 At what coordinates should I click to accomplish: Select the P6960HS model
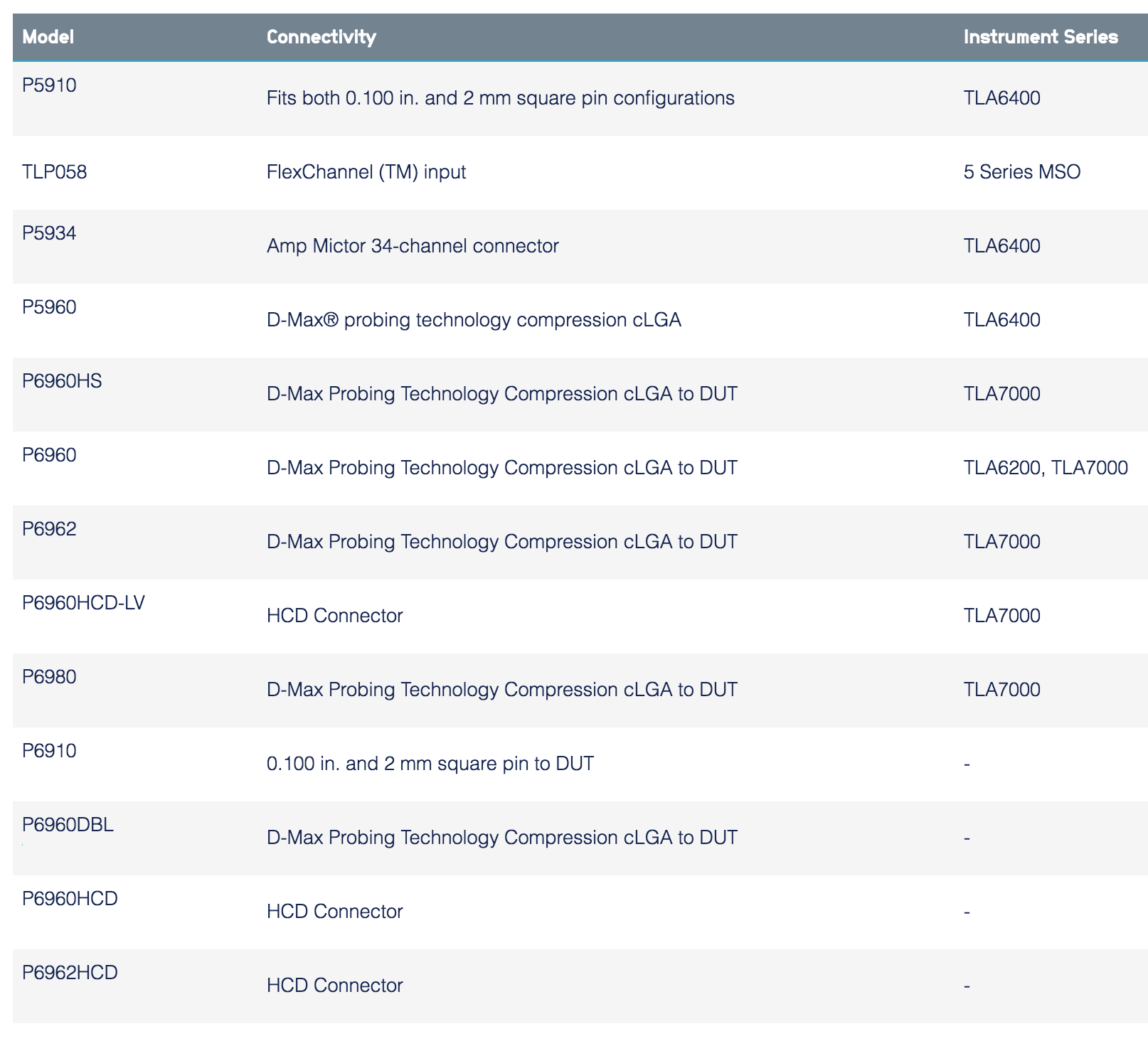coord(62,381)
